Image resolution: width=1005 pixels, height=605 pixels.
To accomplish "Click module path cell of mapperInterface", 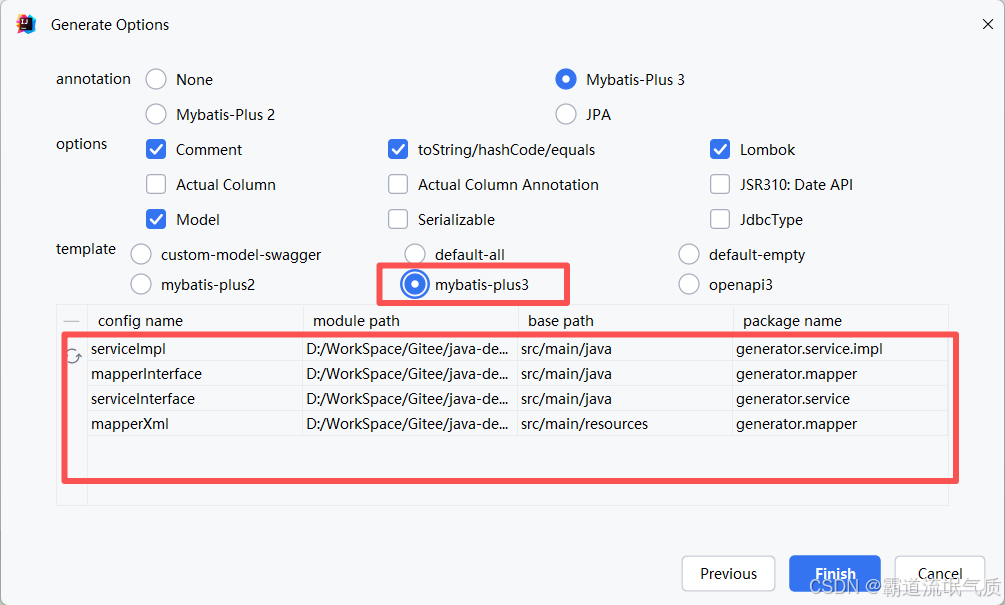I will point(410,374).
